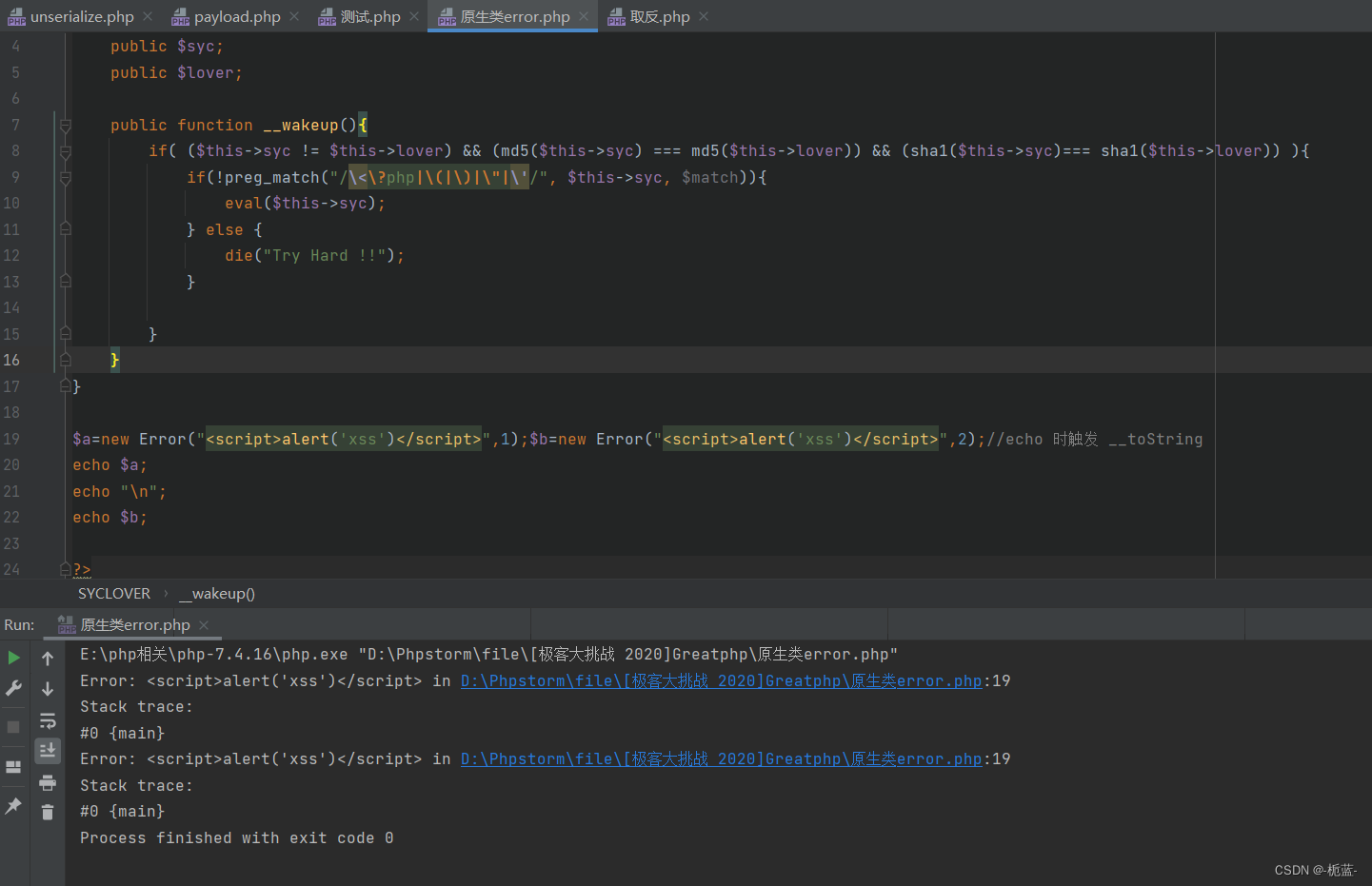Click the 'eval($this->syc);' statement
Viewport: 1372px width, 886px height.
click(x=305, y=204)
